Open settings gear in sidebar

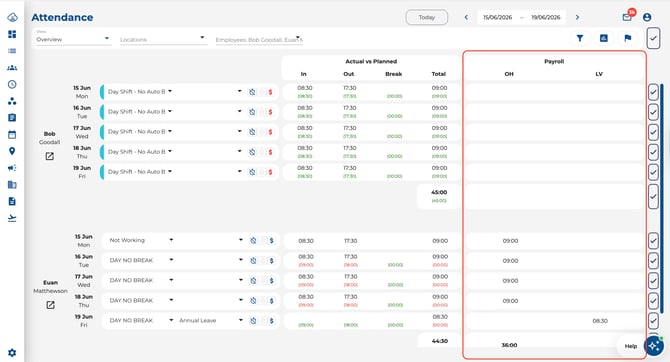point(12,353)
